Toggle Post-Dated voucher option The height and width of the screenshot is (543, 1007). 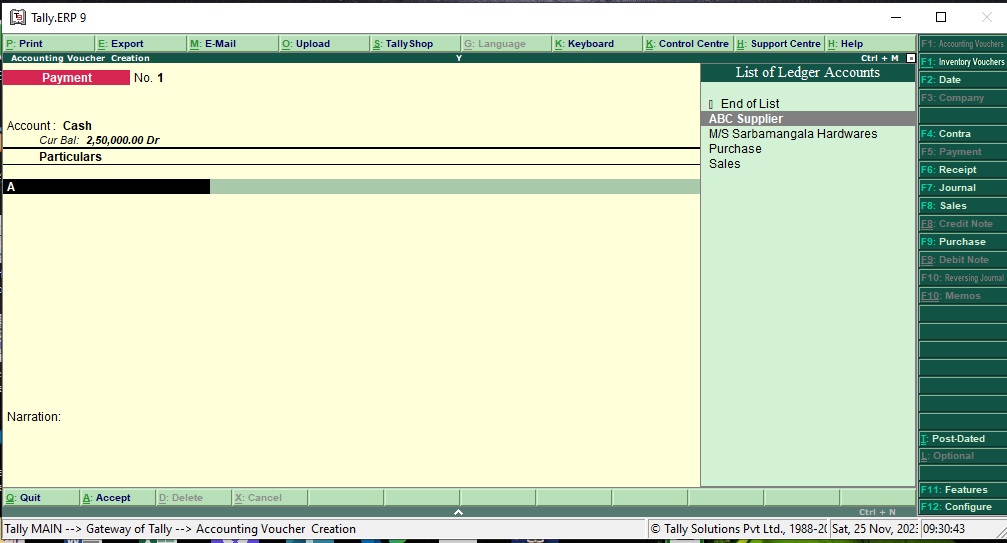962,438
